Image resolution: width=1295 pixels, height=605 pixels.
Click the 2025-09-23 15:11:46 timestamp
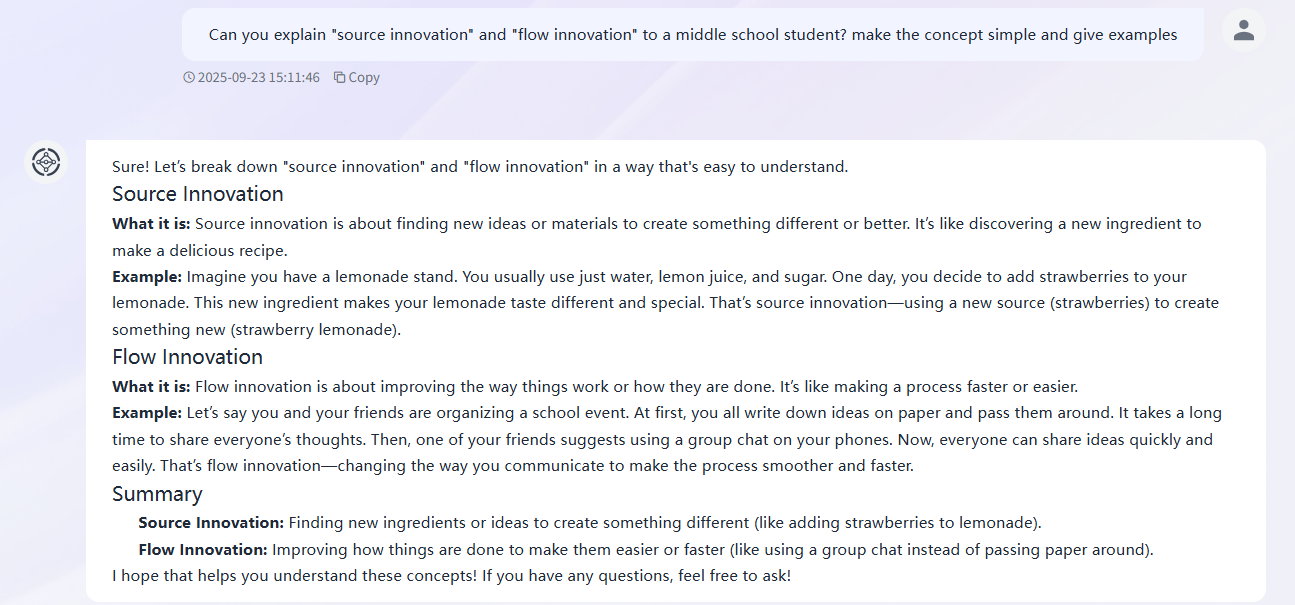258,77
